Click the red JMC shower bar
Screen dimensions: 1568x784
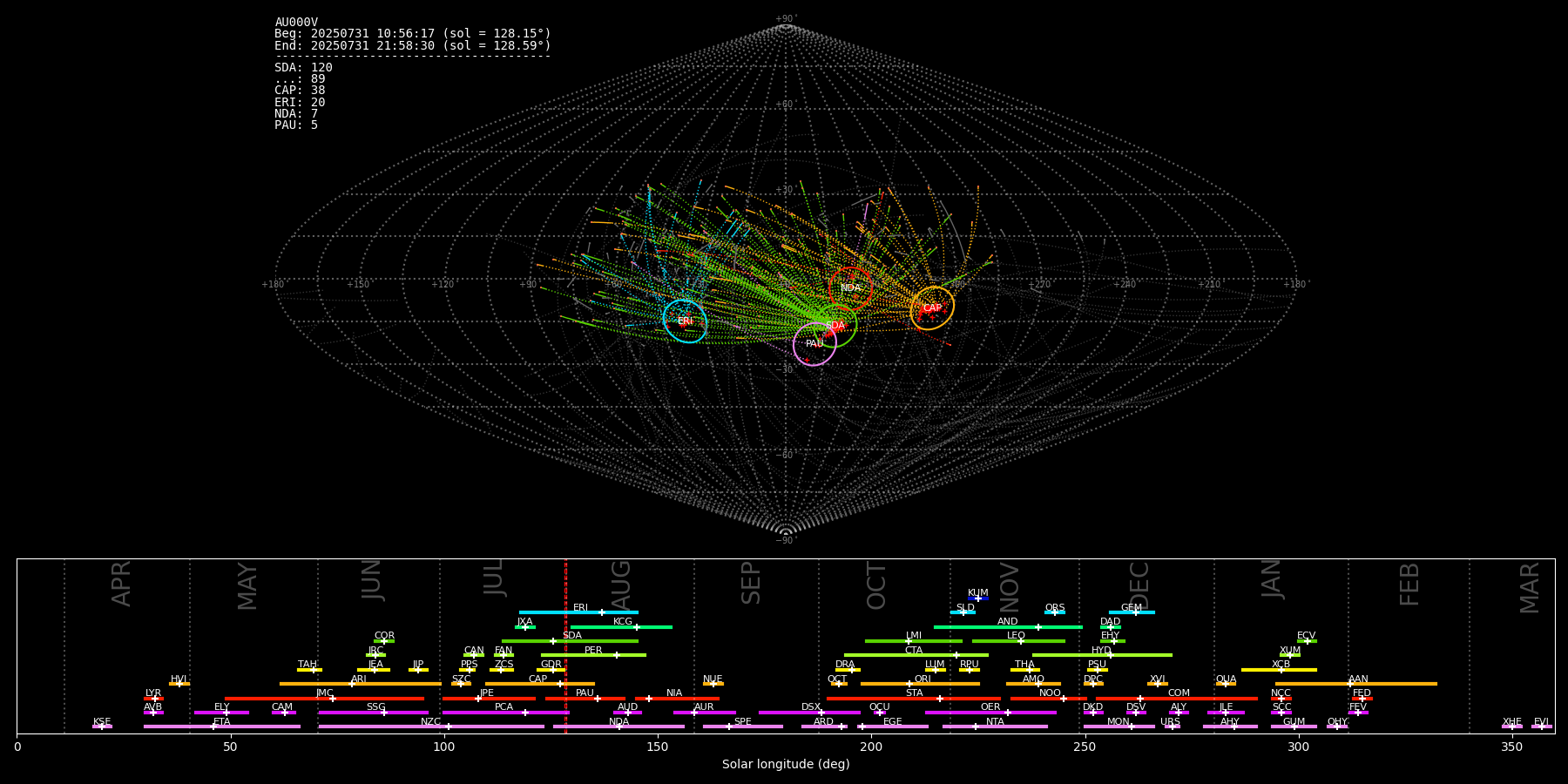click(x=324, y=698)
